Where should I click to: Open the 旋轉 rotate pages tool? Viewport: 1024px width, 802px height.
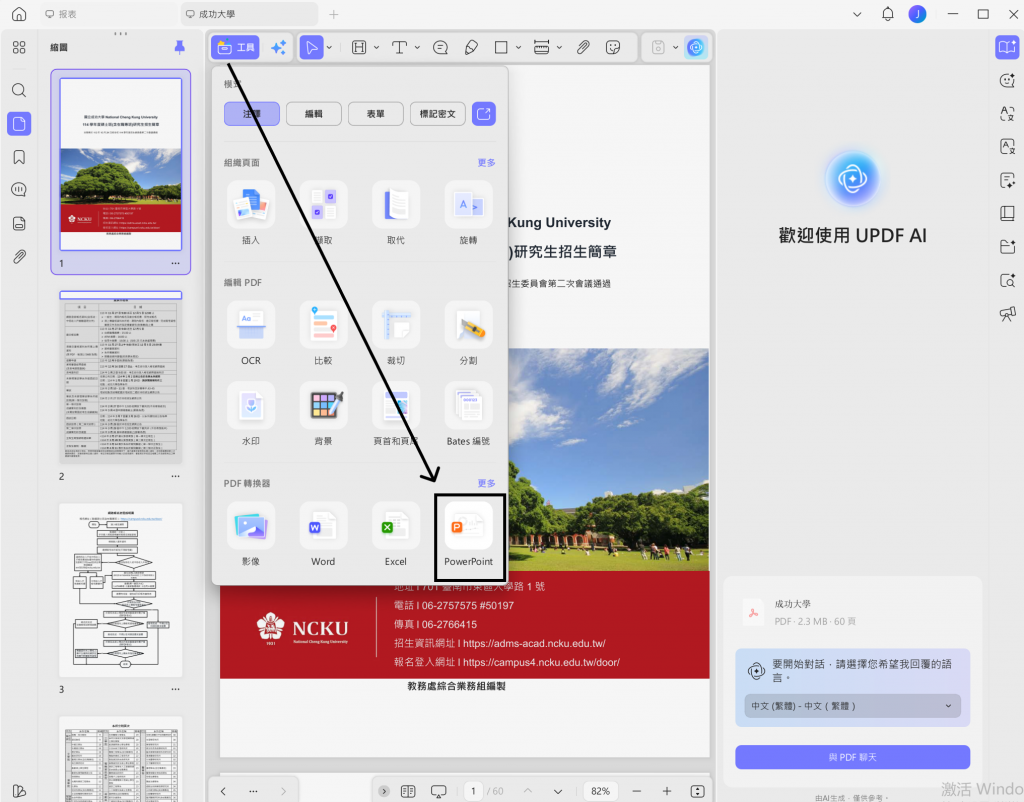468,214
